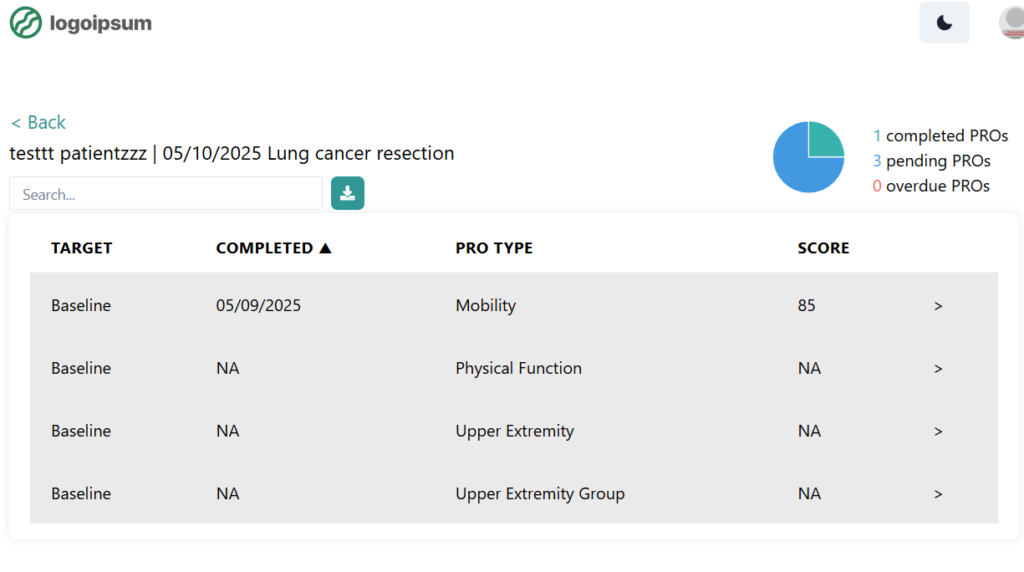
Task: Sort table by SCORE column
Action: click(x=824, y=248)
